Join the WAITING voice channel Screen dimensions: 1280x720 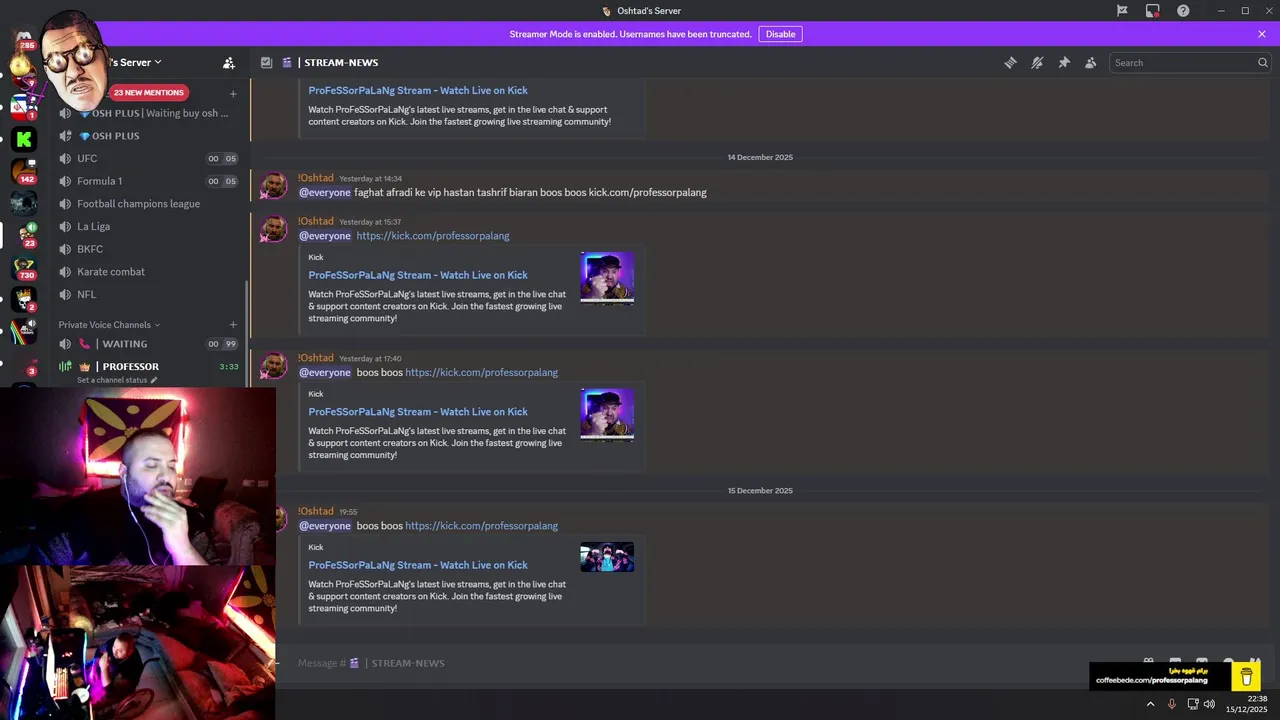(x=150, y=344)
